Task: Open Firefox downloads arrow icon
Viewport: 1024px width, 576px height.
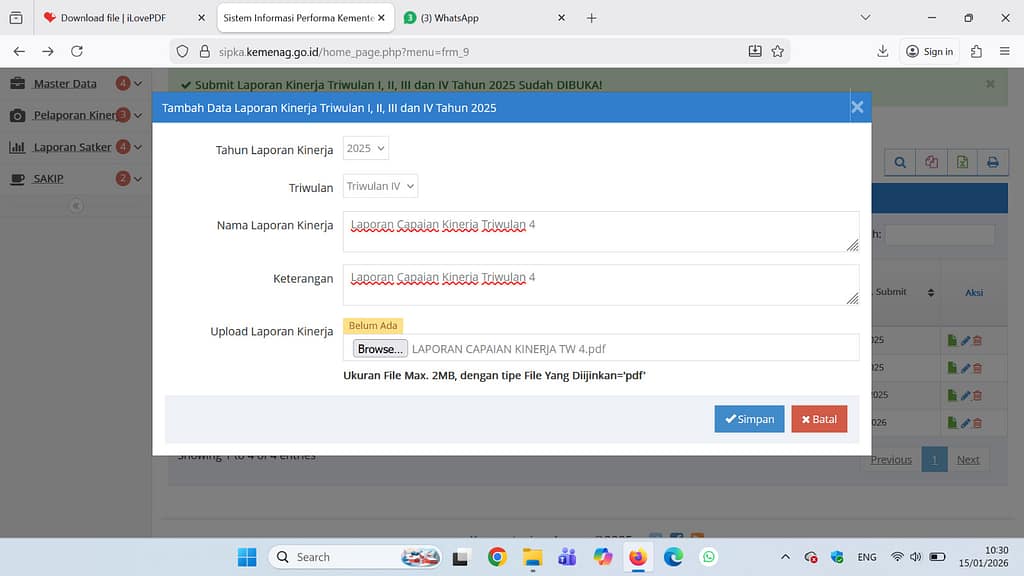Action: click(882, 51)
